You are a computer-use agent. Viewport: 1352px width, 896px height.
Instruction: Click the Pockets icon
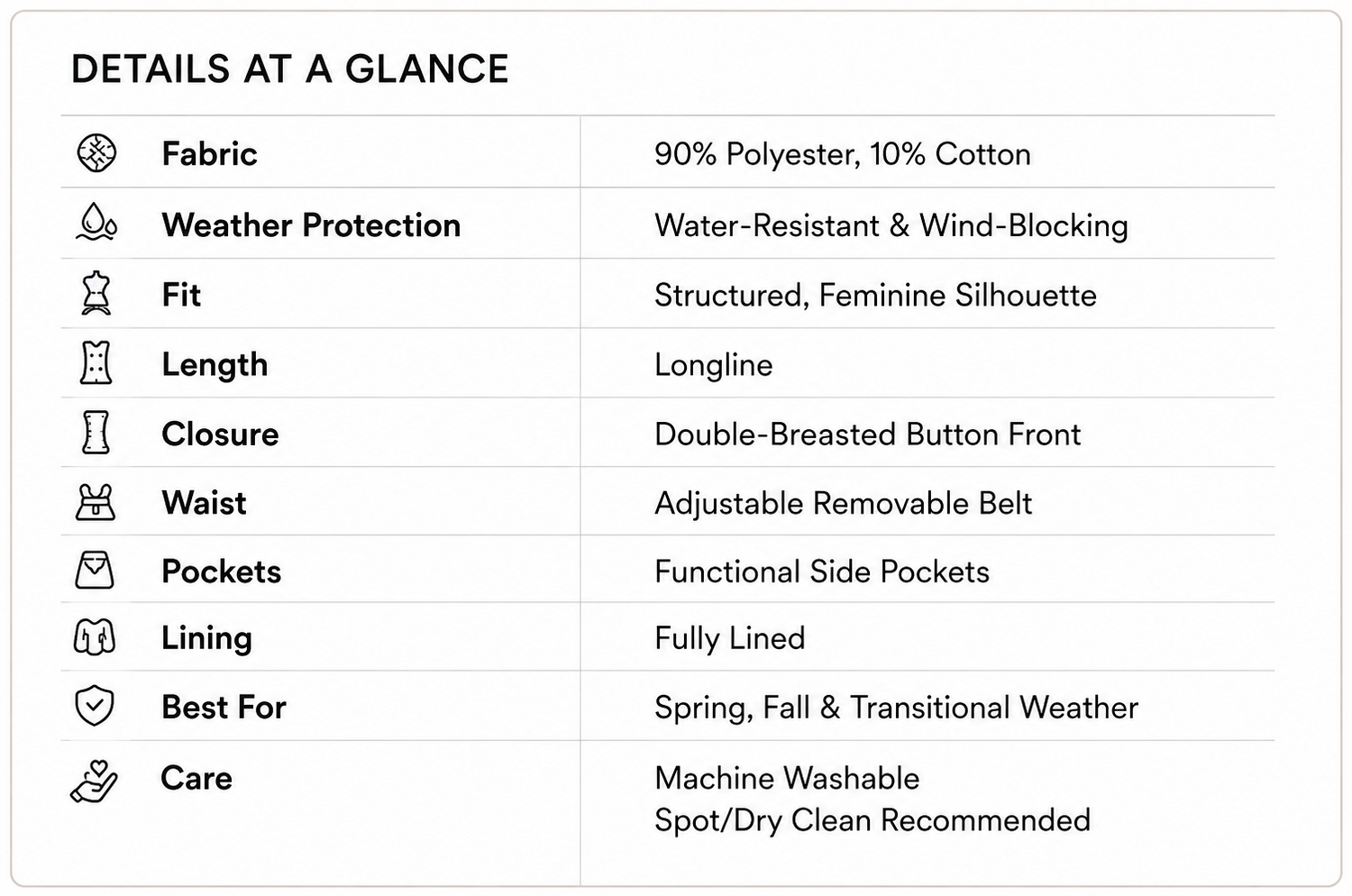[95, 570]
